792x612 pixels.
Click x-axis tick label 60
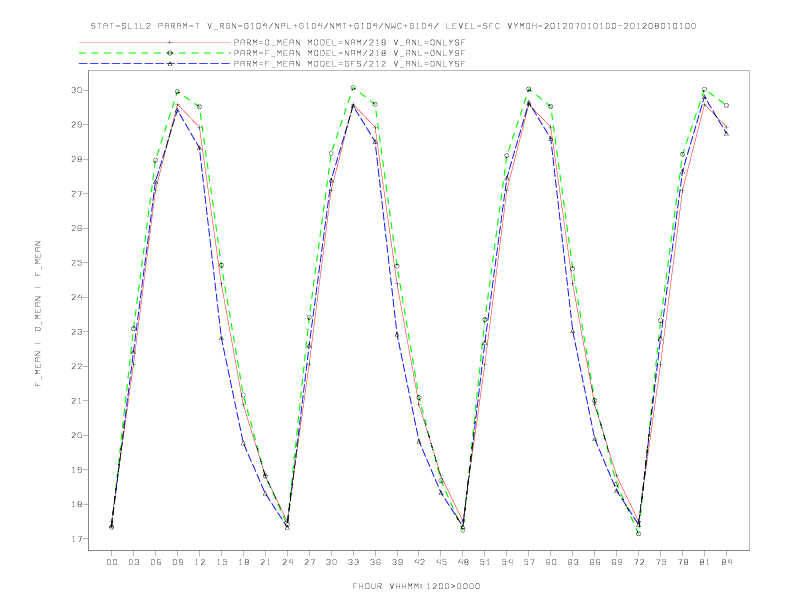point(551,562)
